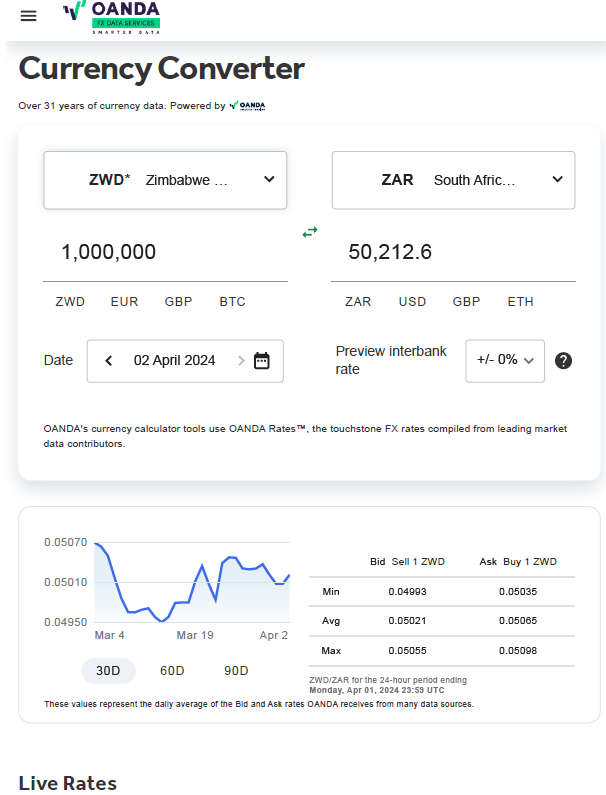Click the chart x-axis label Apr 2
This screenshot has height=795, width=606.
[274, 635]
